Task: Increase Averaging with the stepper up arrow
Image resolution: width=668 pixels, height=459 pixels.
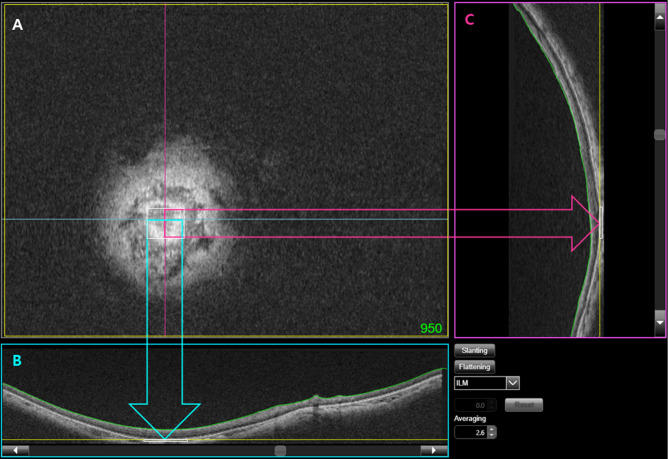Action: 492,429
